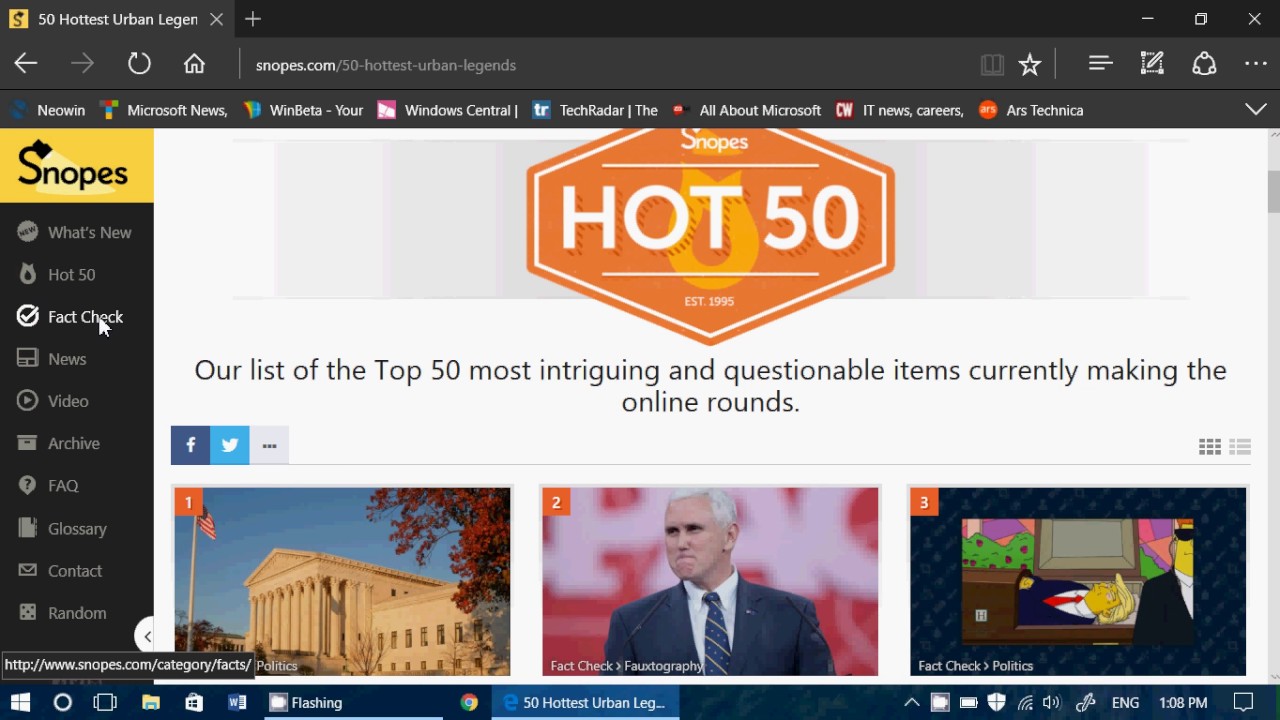Image resolution: width=1280 pixels, height=720 pixels.
Task: Open Windows Start menu
Action: [x=20, y=703]
